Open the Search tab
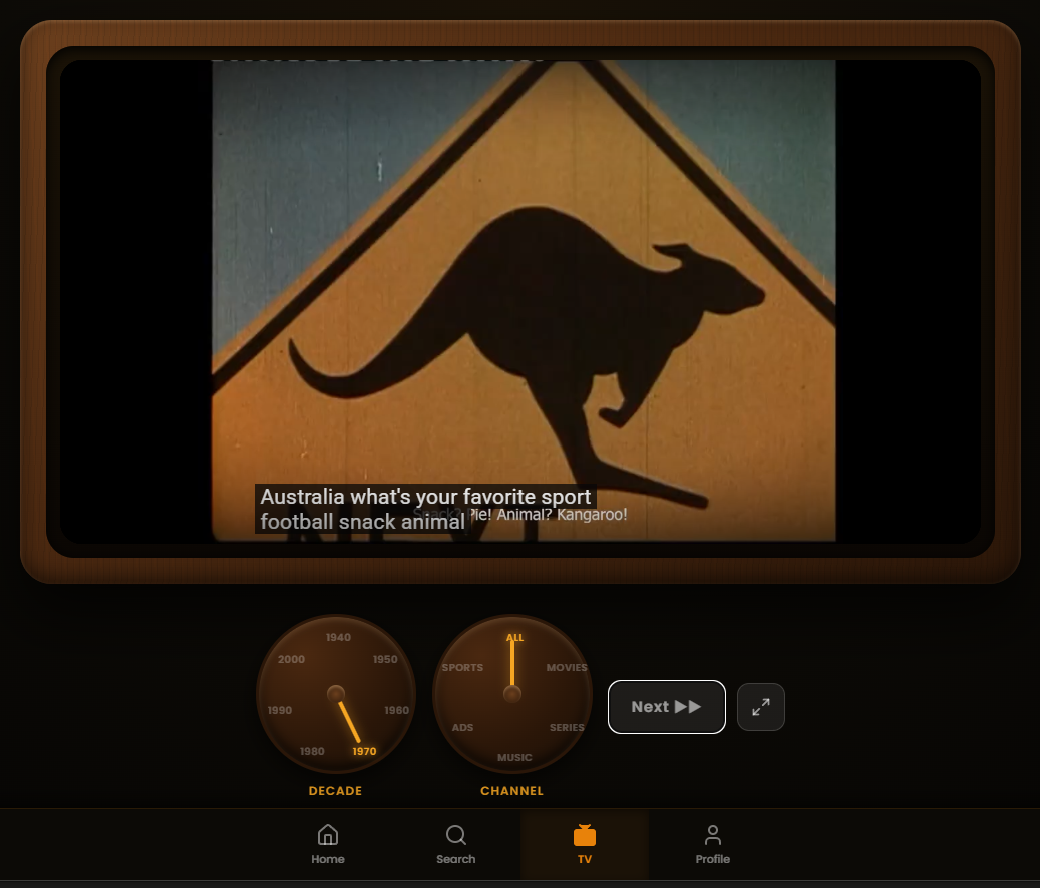This screenshot has width=1040, height=888. 456,844
